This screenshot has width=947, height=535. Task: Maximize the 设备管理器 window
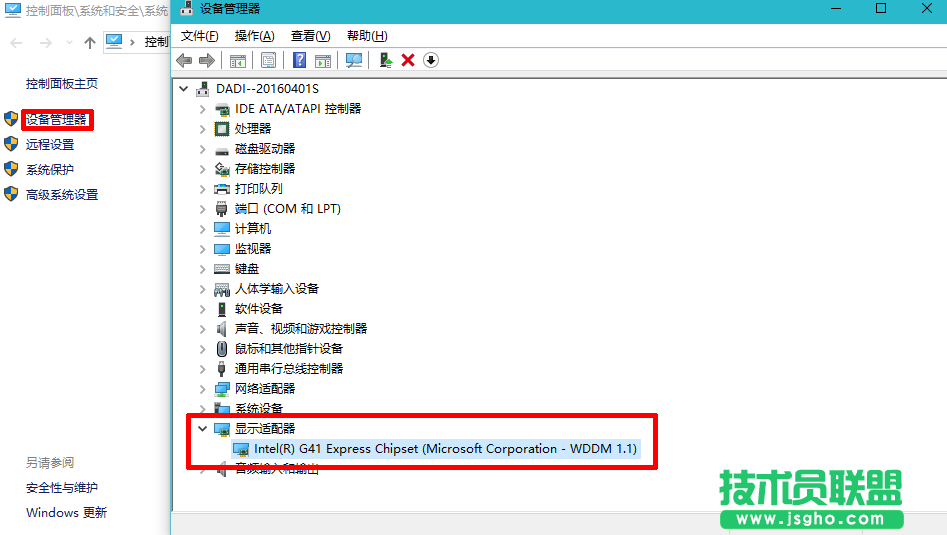point(881,8)
